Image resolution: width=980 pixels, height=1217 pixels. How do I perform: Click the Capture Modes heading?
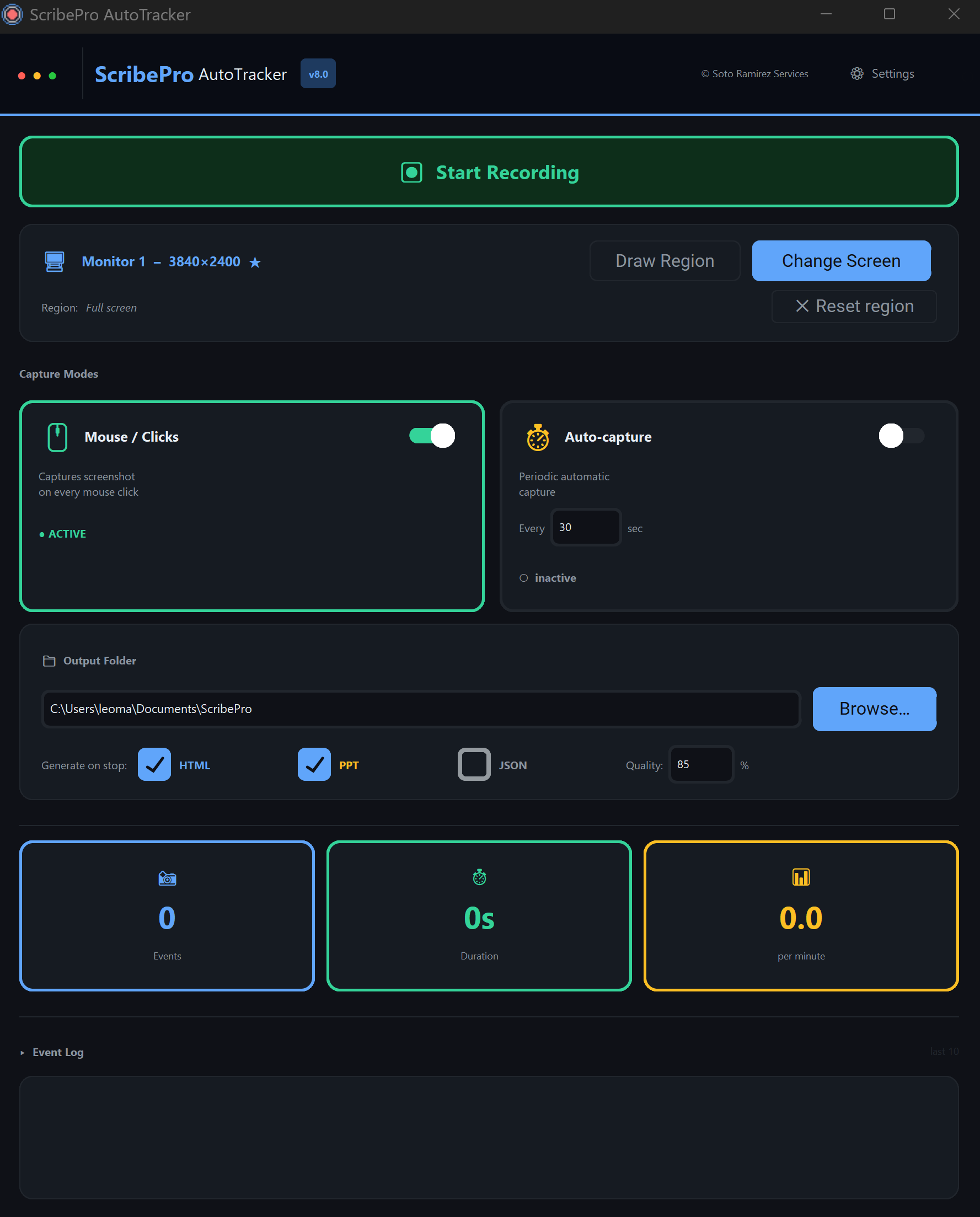coord(58,374)
